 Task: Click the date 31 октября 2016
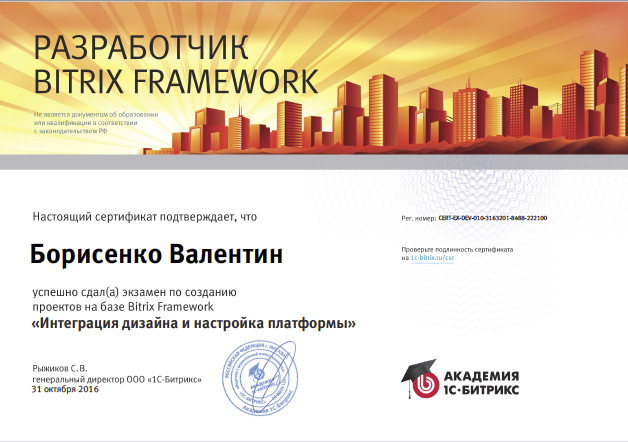click(x=65, y=389)
